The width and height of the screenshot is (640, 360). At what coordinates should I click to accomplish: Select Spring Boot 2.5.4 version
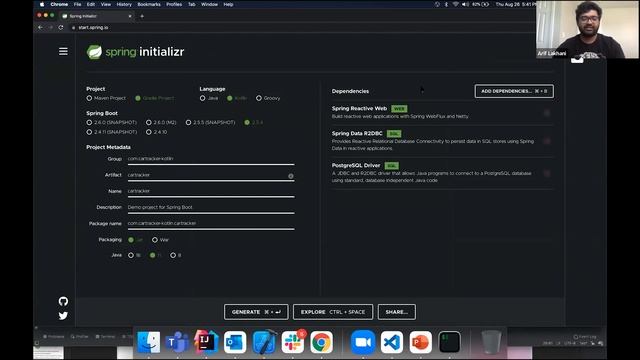[254, 122]
